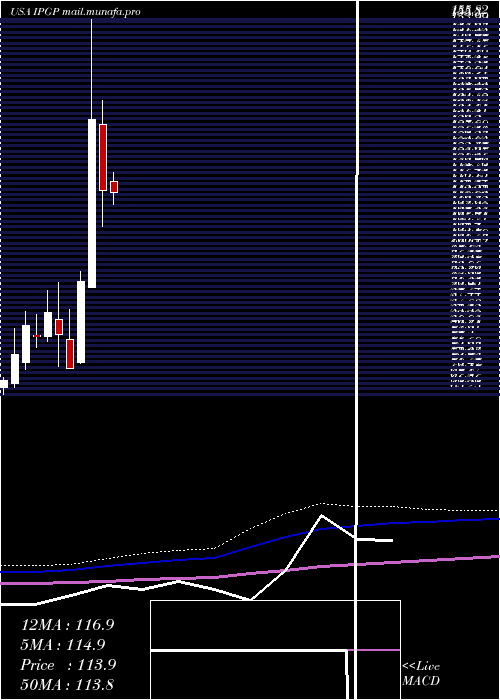Click the 12MA : 116.9 readout
The height and width of the screenshot is (700, 500).
67,625
